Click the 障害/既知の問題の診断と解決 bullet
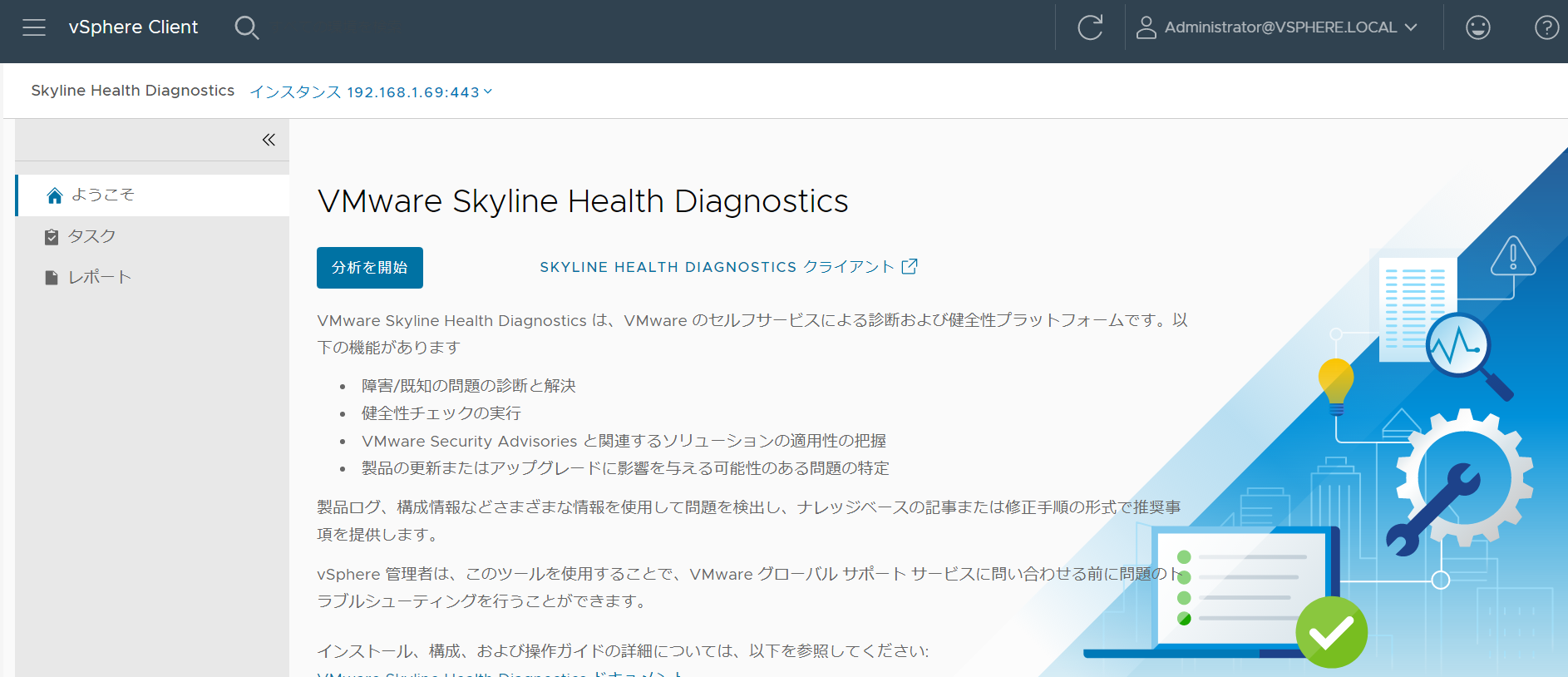The width and height of the screenshot is (1568, 677). click(x=469, y=386)
